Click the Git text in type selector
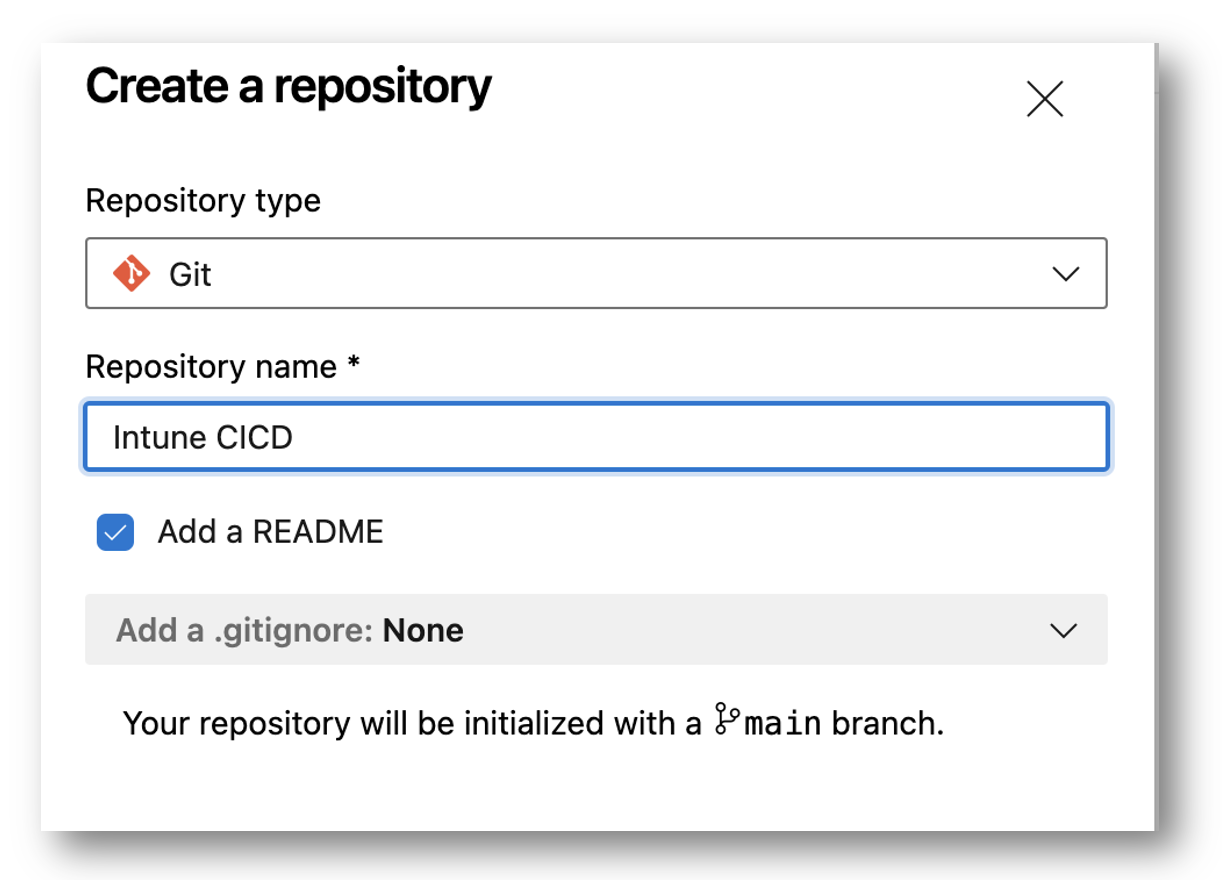This screenshot has width=1222, height=880. [190, 274]
